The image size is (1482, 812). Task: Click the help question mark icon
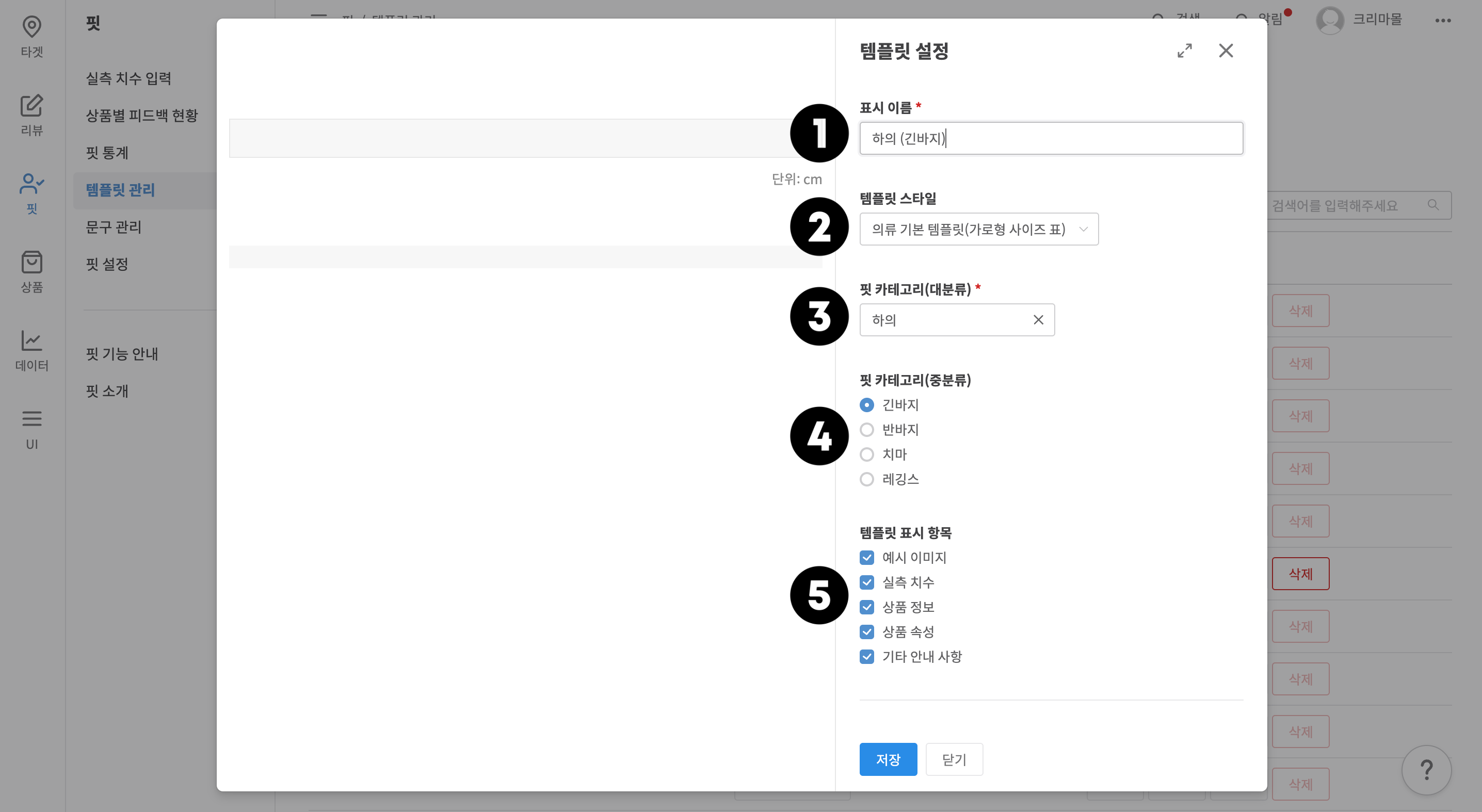(x=1426, y=770)
